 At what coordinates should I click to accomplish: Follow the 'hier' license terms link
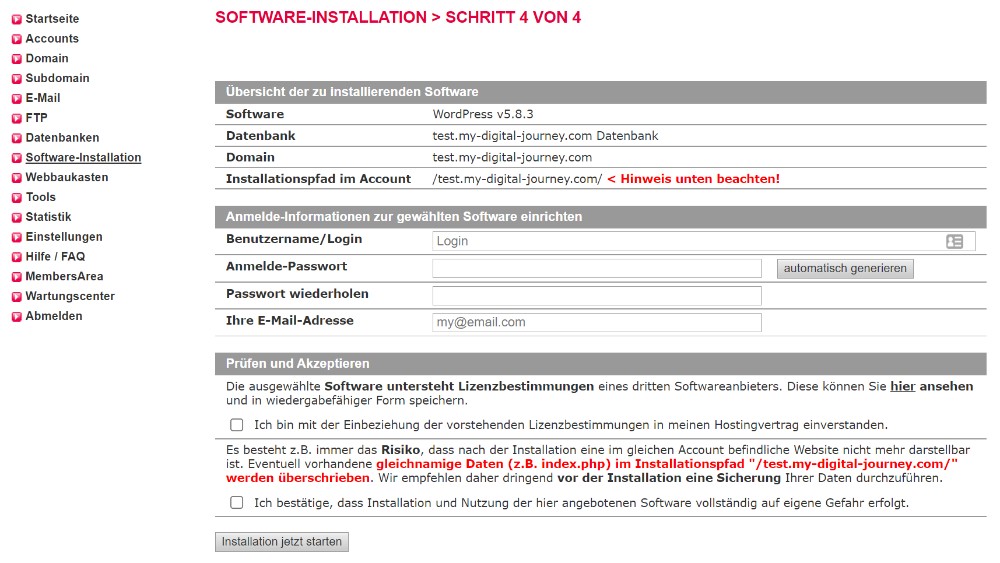tap(903, 386)
